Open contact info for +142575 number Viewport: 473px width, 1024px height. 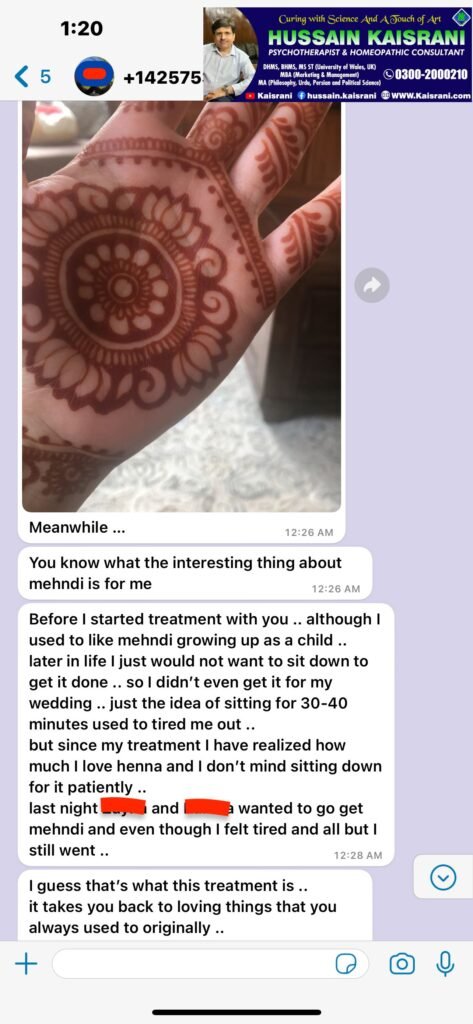coord(161,78)
